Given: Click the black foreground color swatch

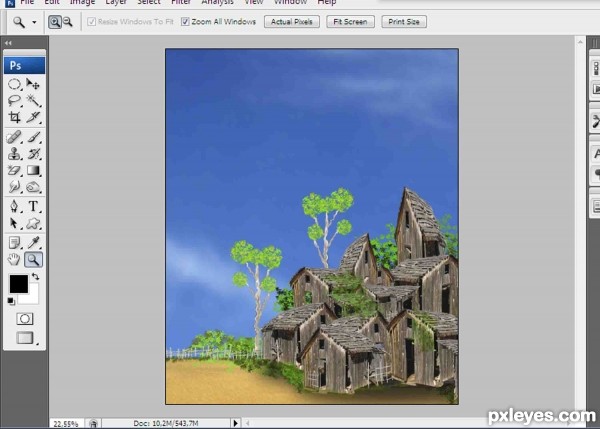Looking at the screenshot, I should [18, 283].
